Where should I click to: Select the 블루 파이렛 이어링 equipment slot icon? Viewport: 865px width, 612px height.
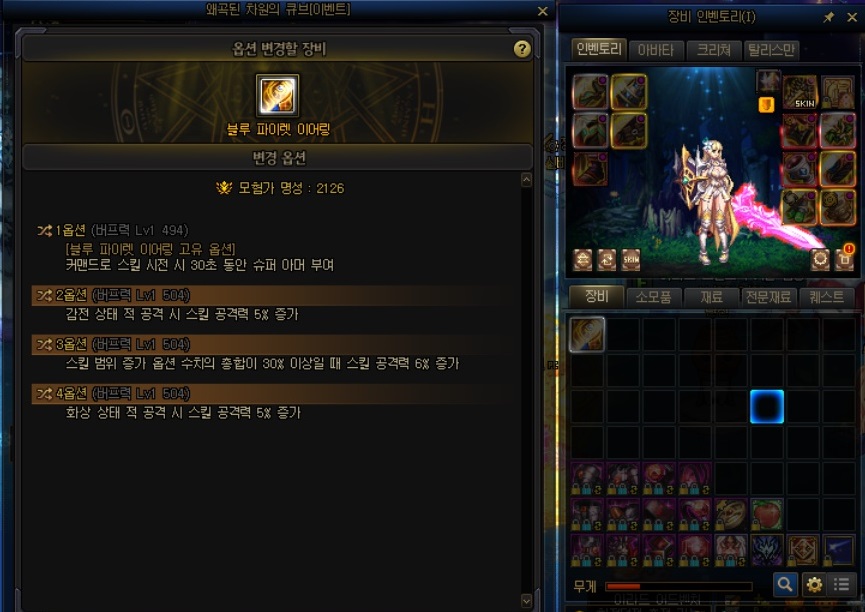(x=277, y=95)
